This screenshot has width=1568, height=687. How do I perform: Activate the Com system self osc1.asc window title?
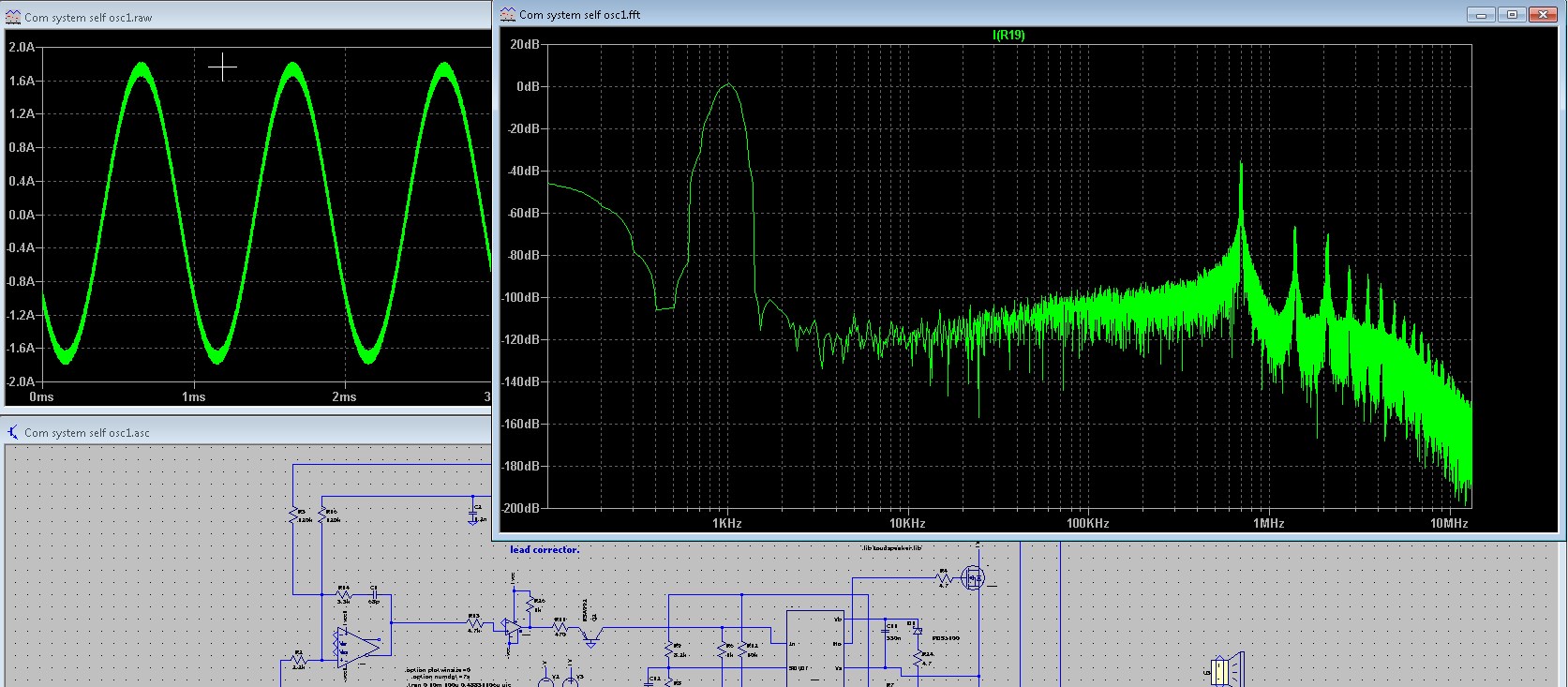87,433
